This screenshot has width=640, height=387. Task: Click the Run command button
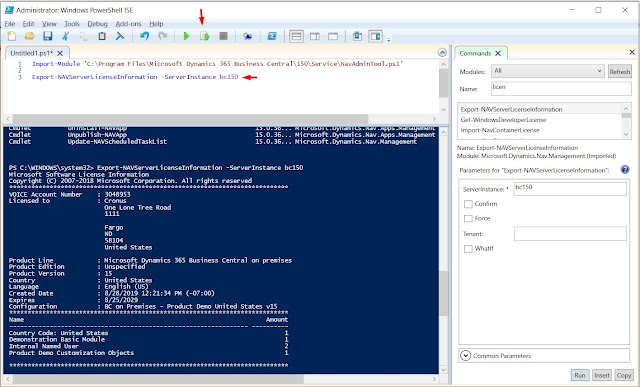[x=580, y=375]
